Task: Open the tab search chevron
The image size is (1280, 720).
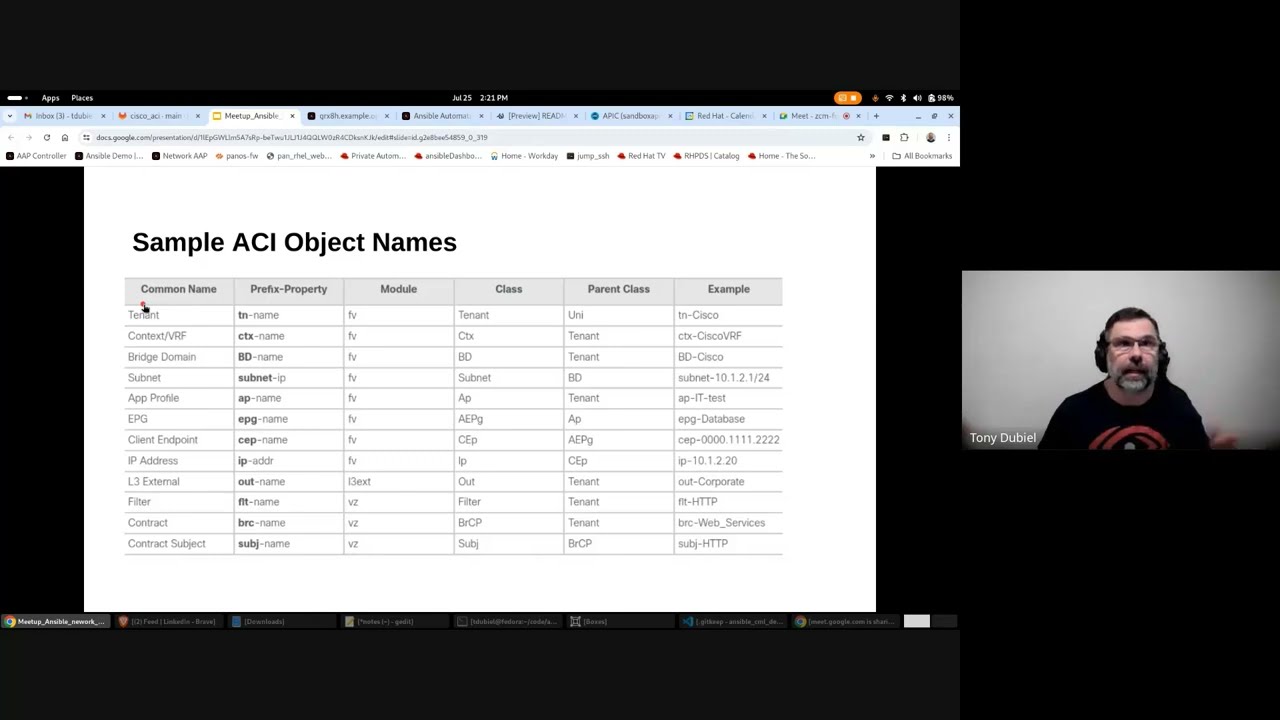Action: pos(10,116)
